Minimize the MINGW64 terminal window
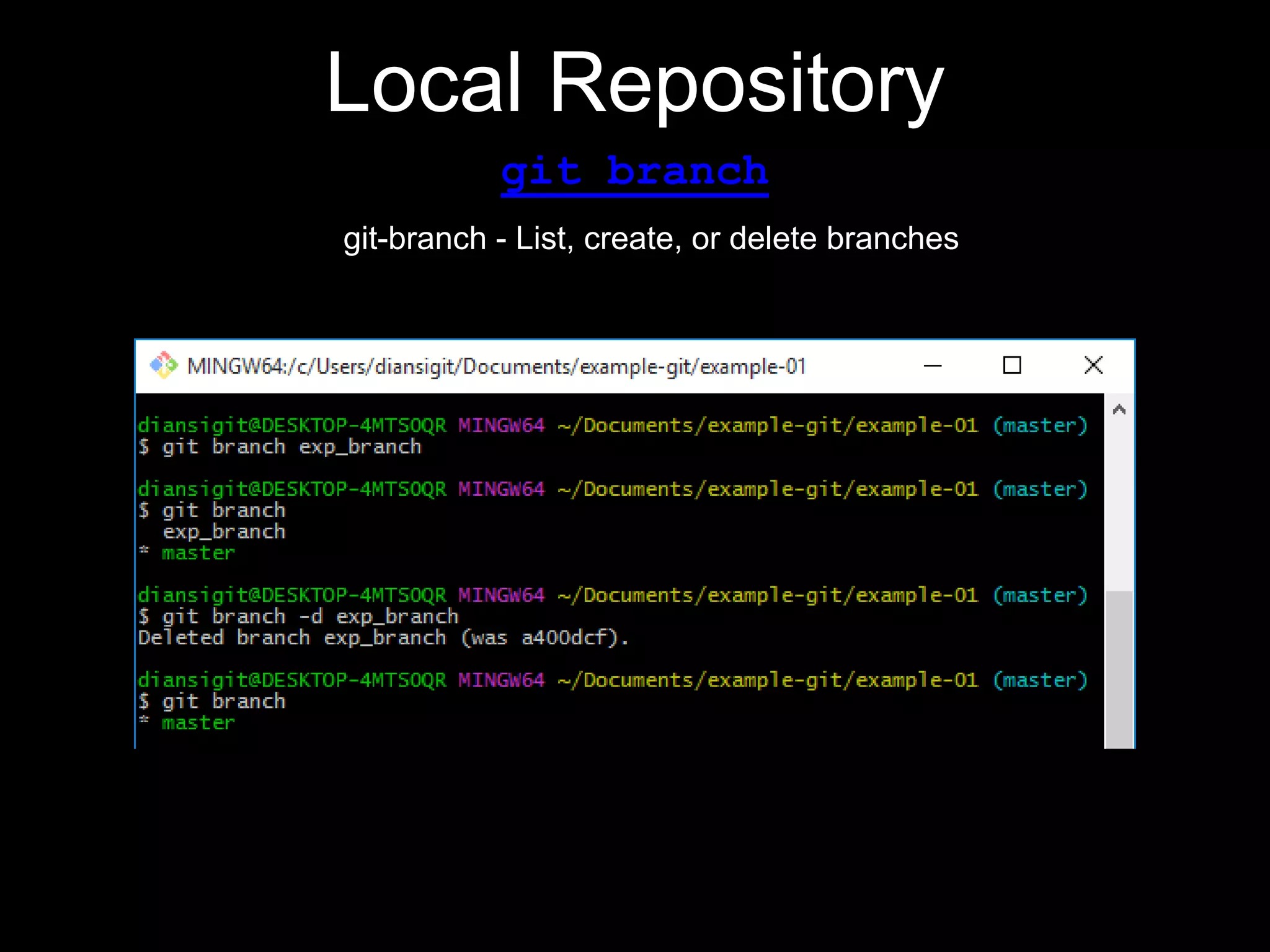The width and height of the screenshot is (1270, 952). click(932, 366)
